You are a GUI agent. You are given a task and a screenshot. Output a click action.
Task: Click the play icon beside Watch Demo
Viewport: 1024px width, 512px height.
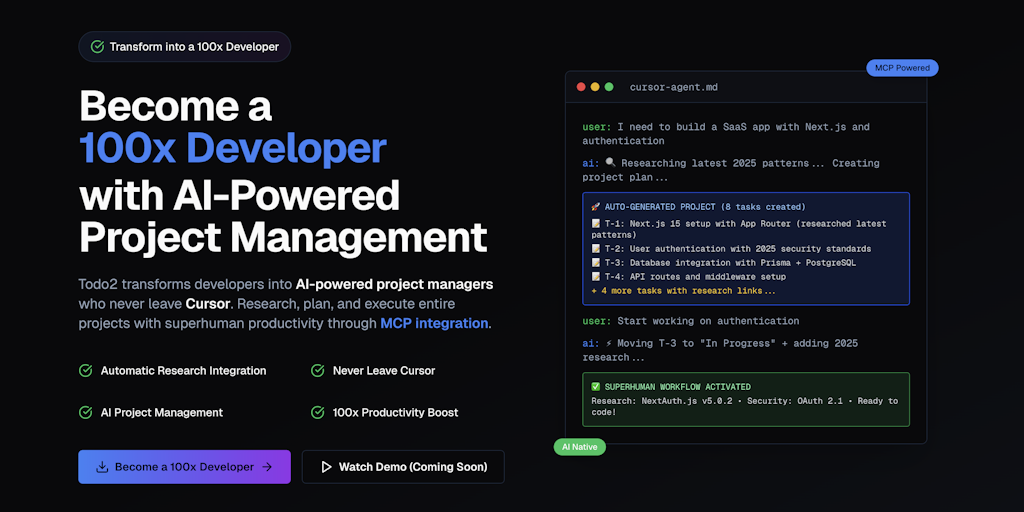click(x=327, y=467)
